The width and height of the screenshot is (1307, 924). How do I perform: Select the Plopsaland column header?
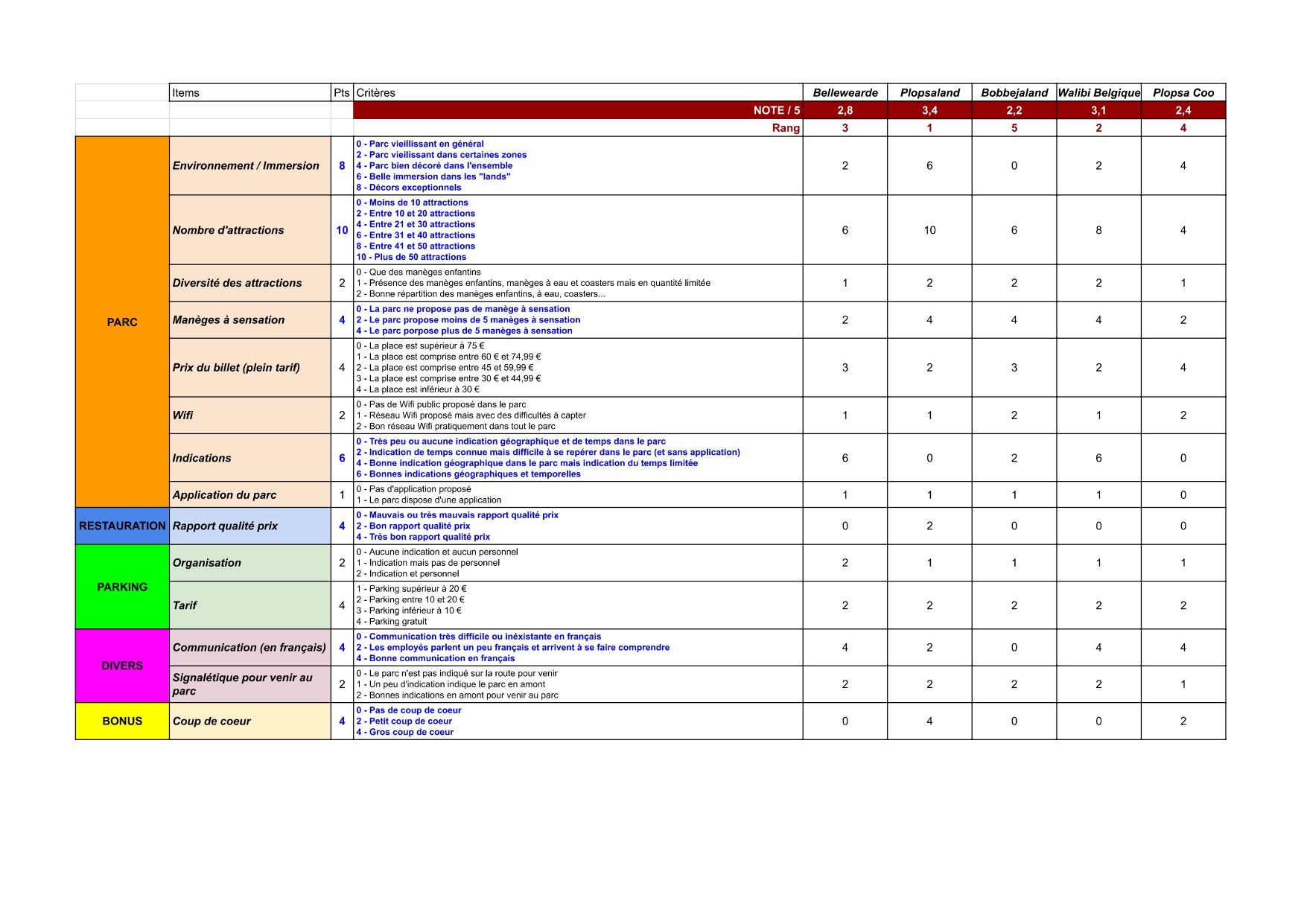pyautogui.click(x=929, y=93)
